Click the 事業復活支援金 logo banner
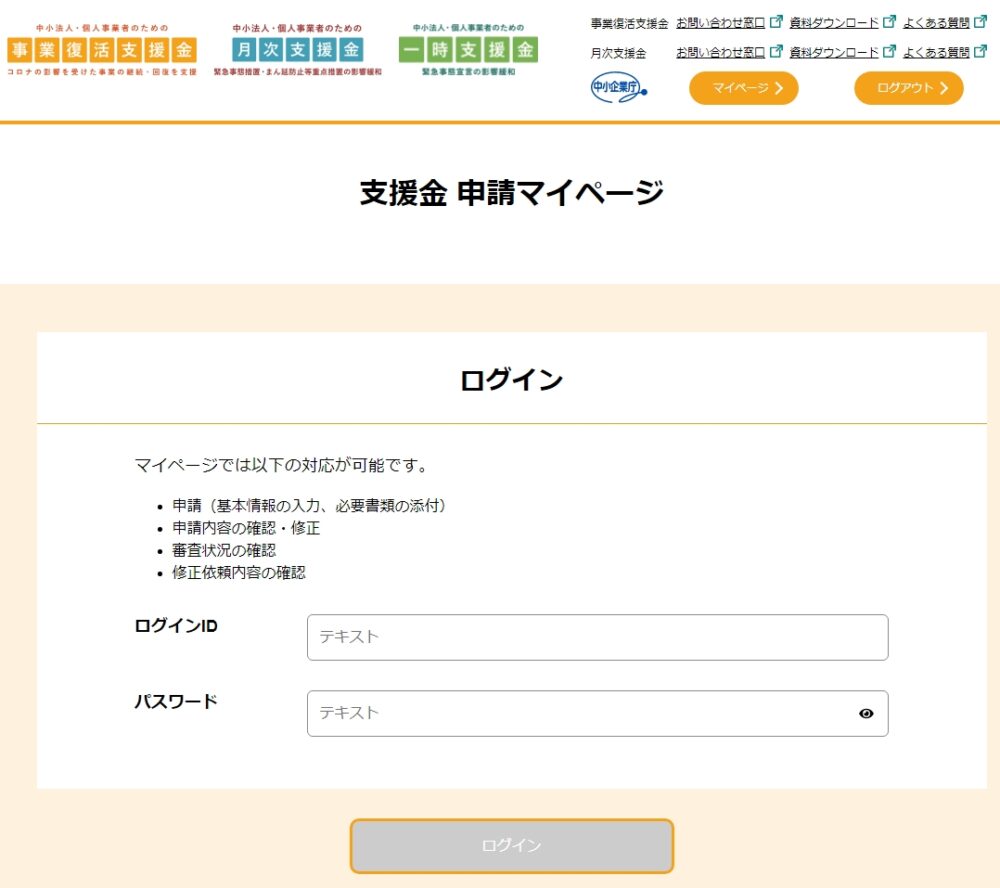 (102, 50)
